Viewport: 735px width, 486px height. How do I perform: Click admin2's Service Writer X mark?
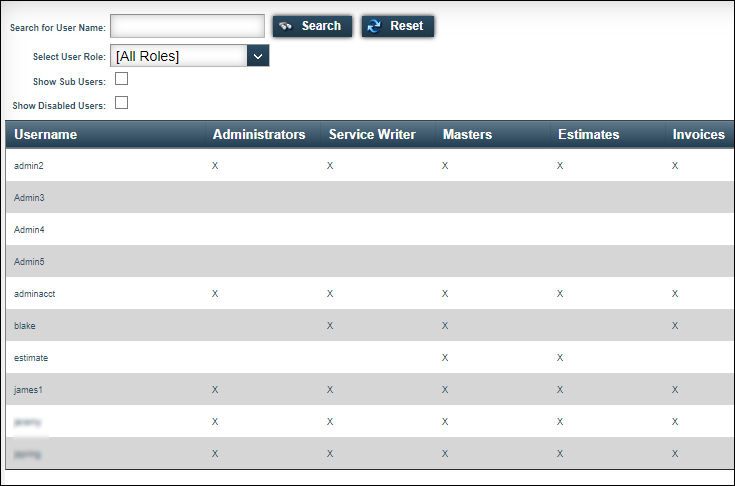point(330,165)
